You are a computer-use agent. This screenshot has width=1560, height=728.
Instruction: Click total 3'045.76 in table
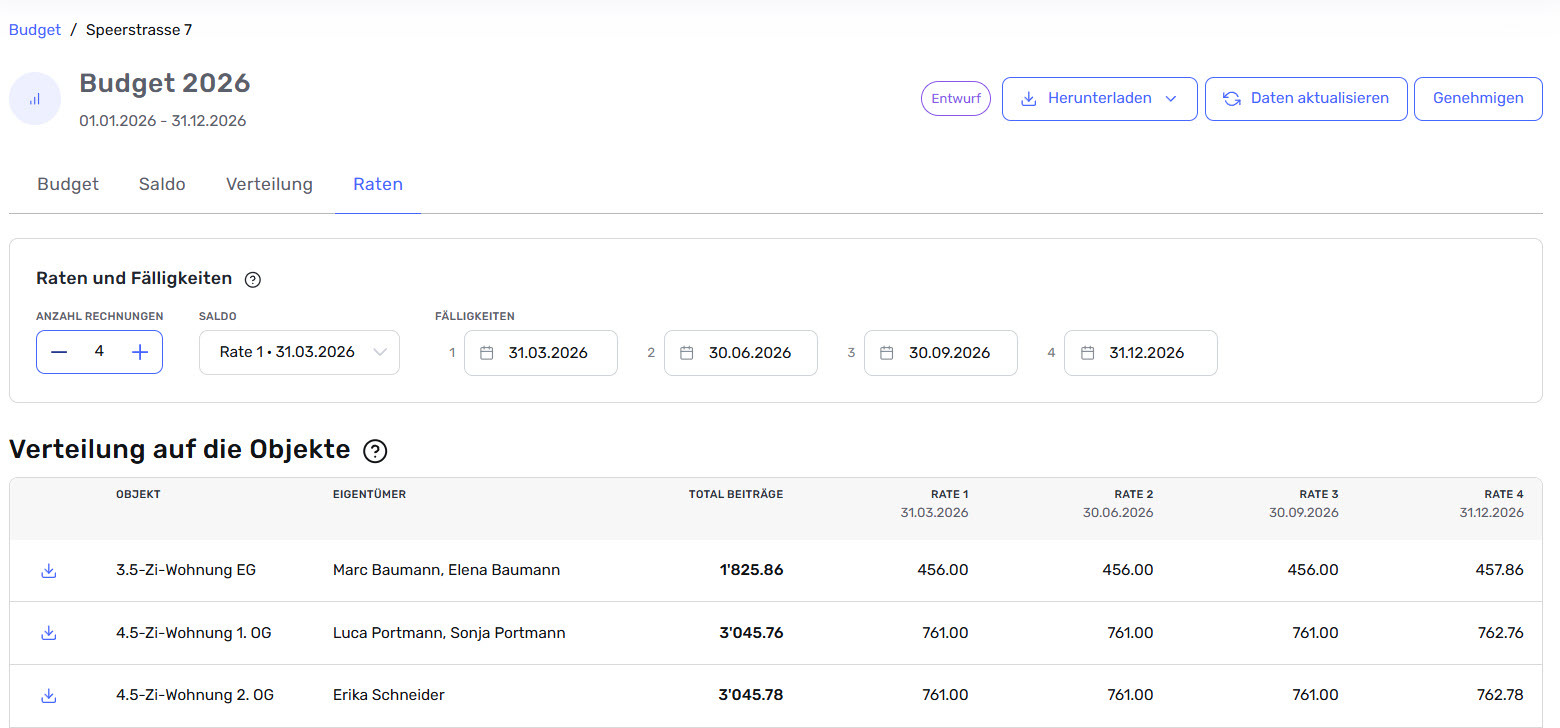click(x=751, y=633)
